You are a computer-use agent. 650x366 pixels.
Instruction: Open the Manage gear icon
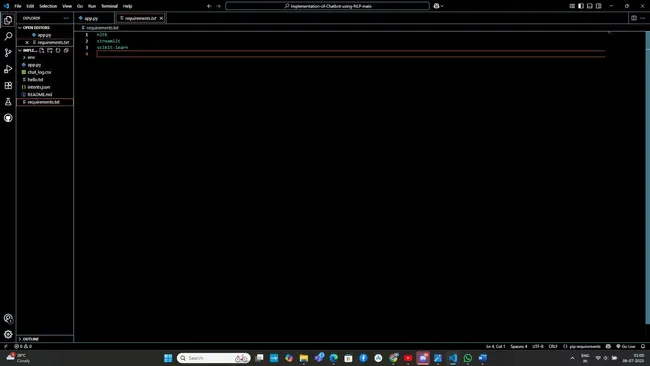(x=8, y=334)
